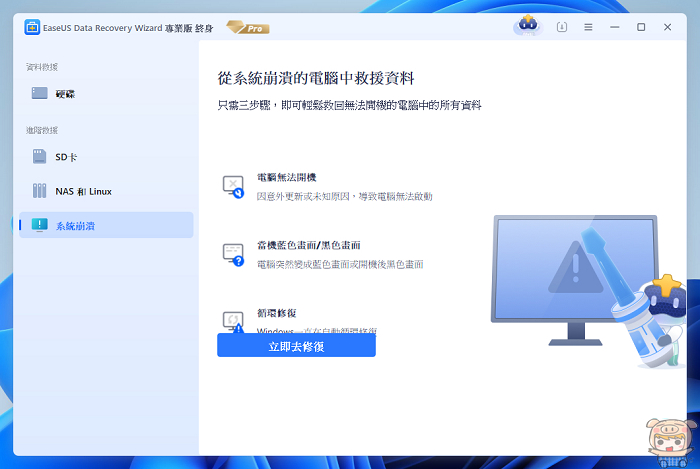
Task: Select SD卡 in sidebar
Action: pyautogui.click(x=106, y=157)
